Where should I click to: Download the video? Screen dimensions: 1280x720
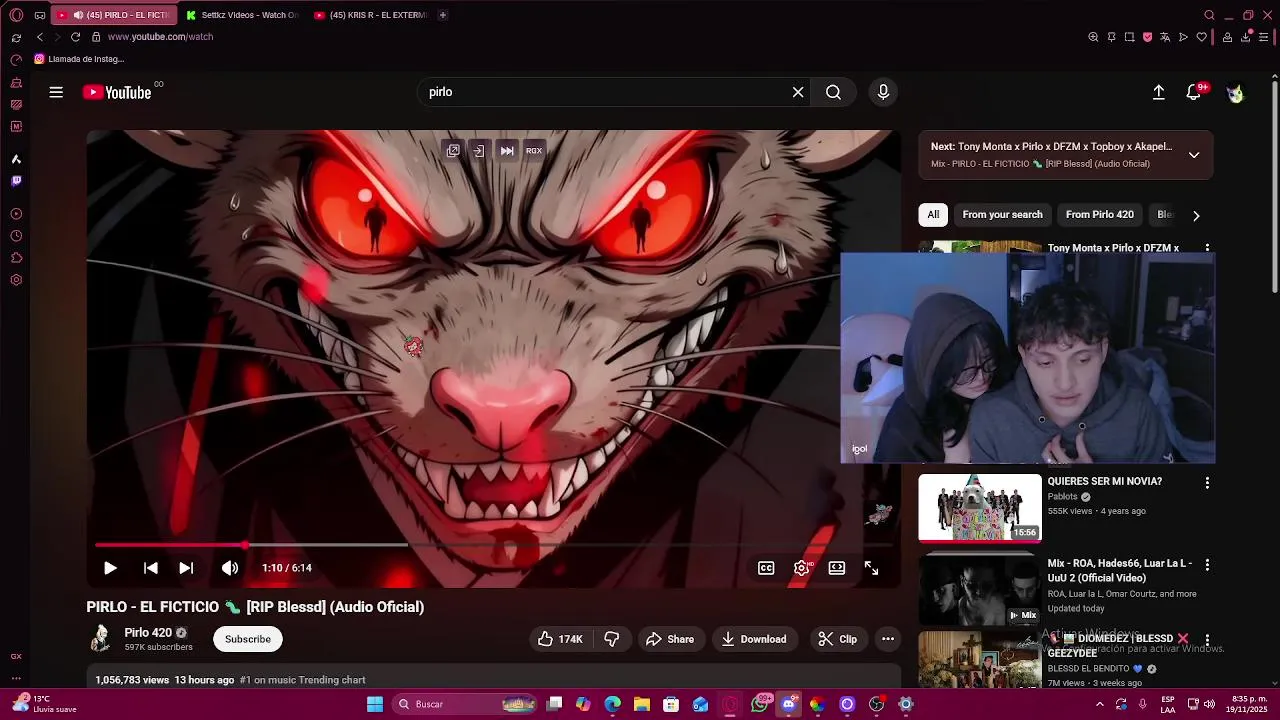754,639
